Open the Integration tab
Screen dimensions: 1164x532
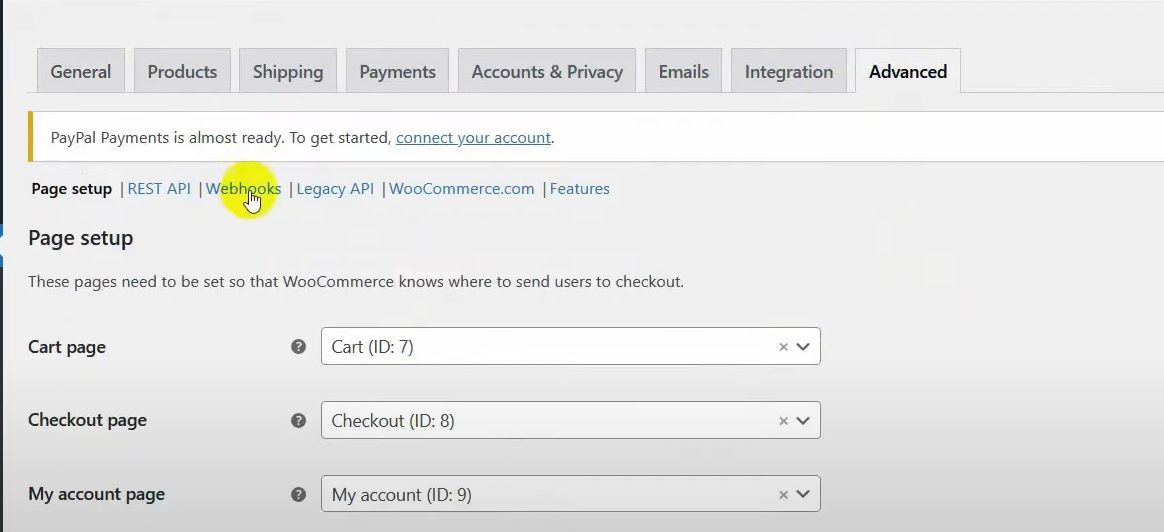pyautogui.click(x=789, y=72)
